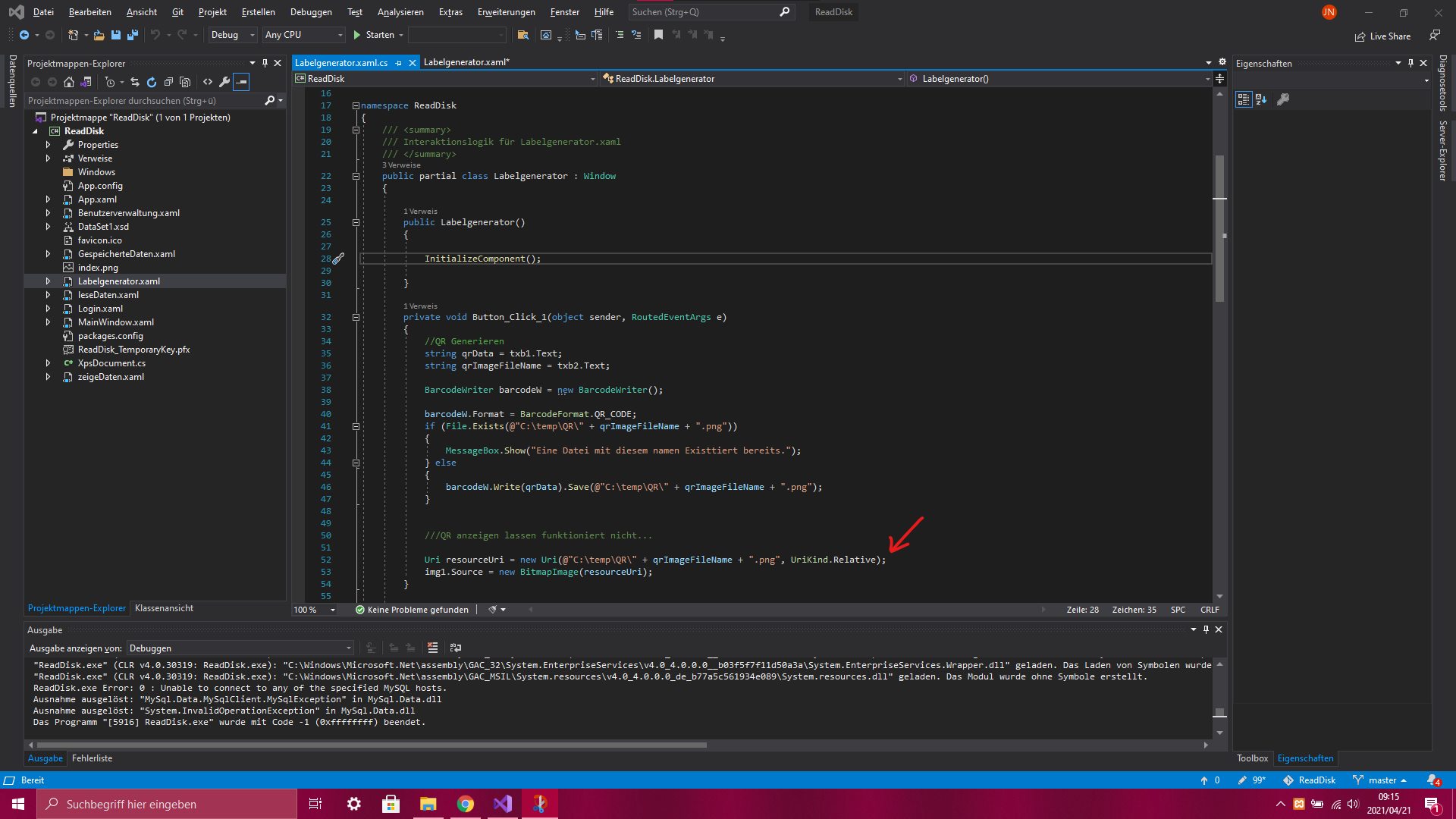
Task: Click the ReadDisk repository status bar item
Action: [1310, 780]
